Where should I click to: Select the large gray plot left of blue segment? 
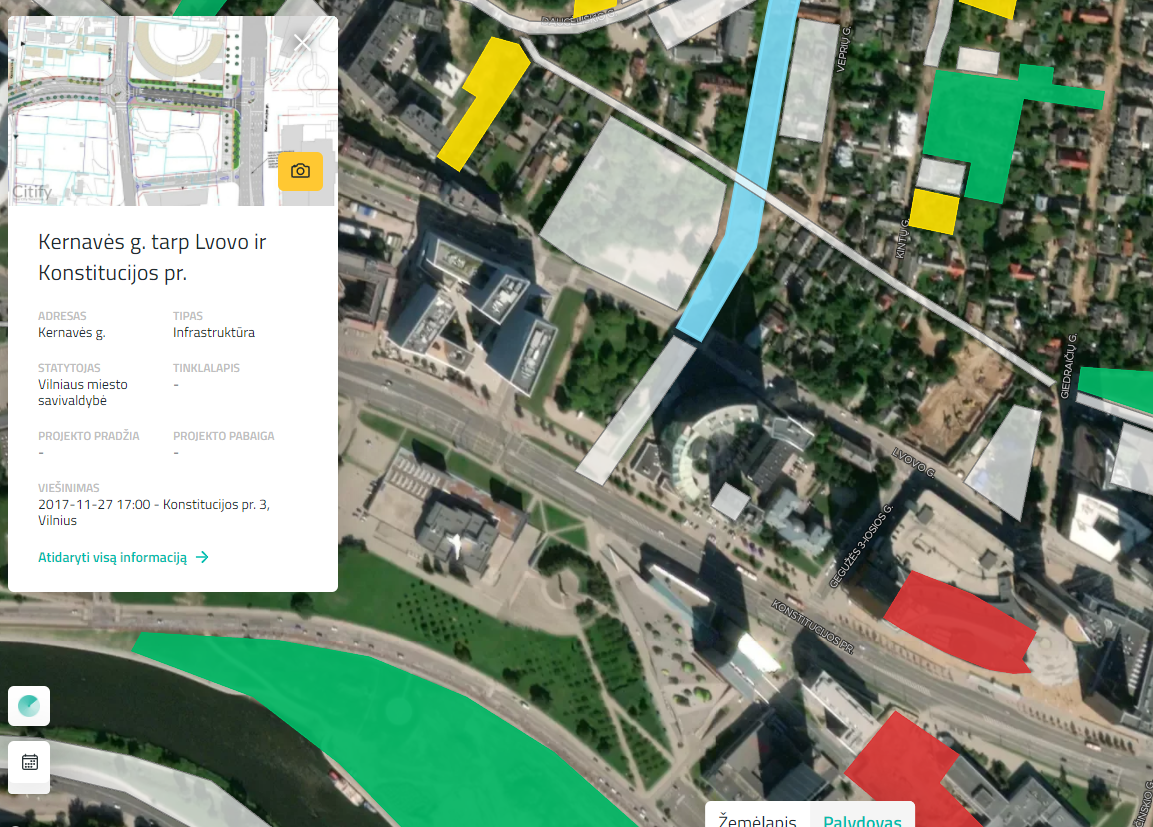click(x=632, y=212)
